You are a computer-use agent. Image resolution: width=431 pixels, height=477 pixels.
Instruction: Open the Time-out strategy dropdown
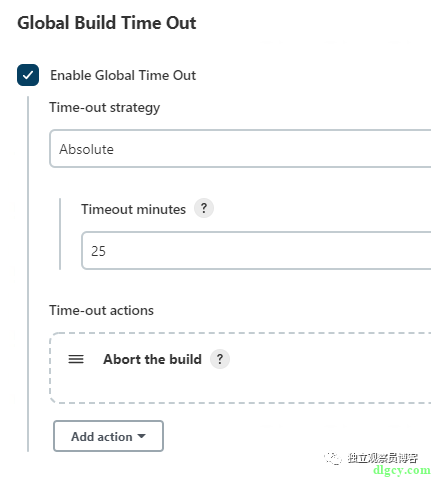pos(240,149)
